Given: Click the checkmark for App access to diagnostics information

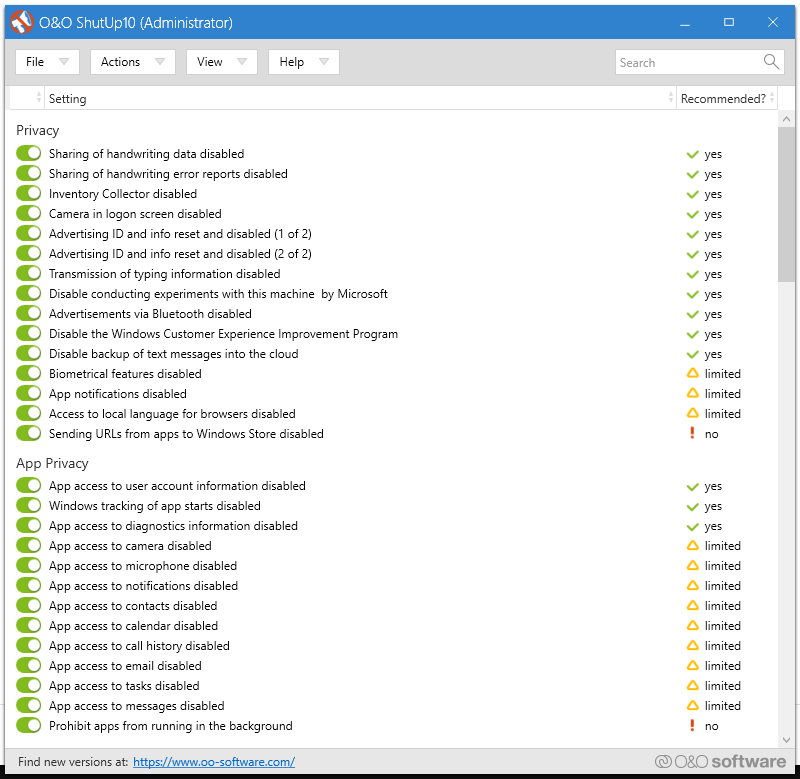Looking at the screenshot, I should click(x=692, y=526).
